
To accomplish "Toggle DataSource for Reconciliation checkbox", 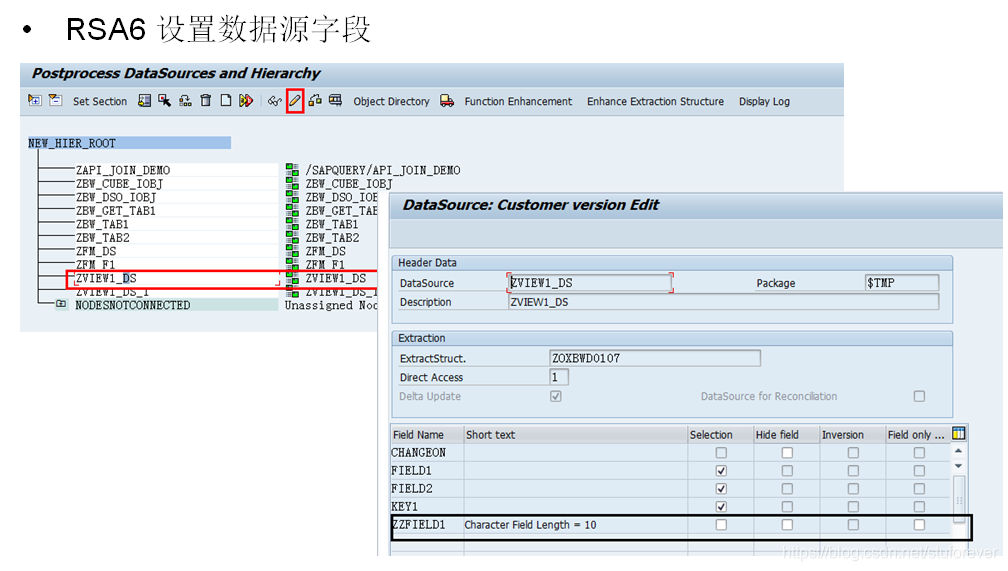I will pyautogui.click(x=919, y=396).
